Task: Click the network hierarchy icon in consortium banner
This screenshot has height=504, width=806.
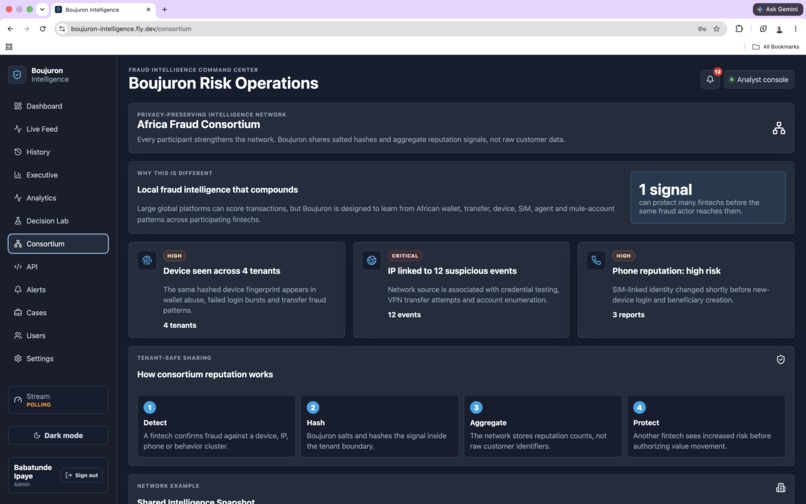Action: (x=778, y=128)
